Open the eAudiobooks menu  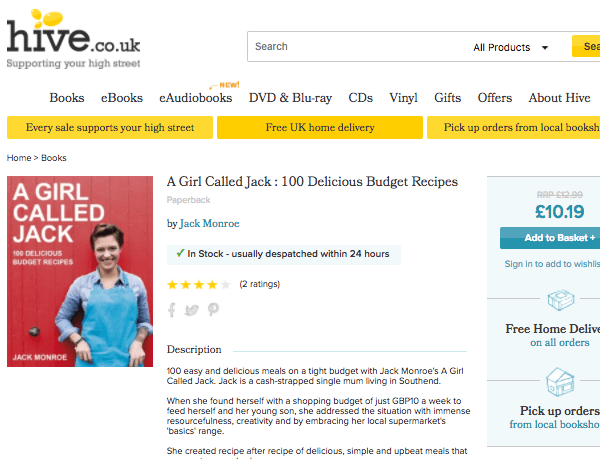[196, 98]
